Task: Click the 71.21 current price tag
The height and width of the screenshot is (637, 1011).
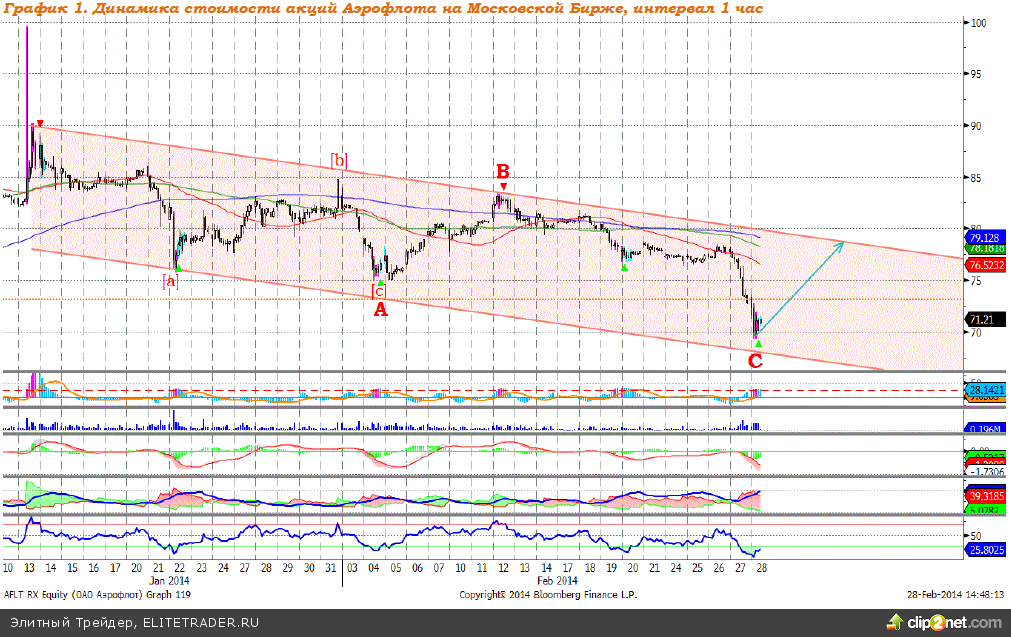Action: [x=983, y=319]
